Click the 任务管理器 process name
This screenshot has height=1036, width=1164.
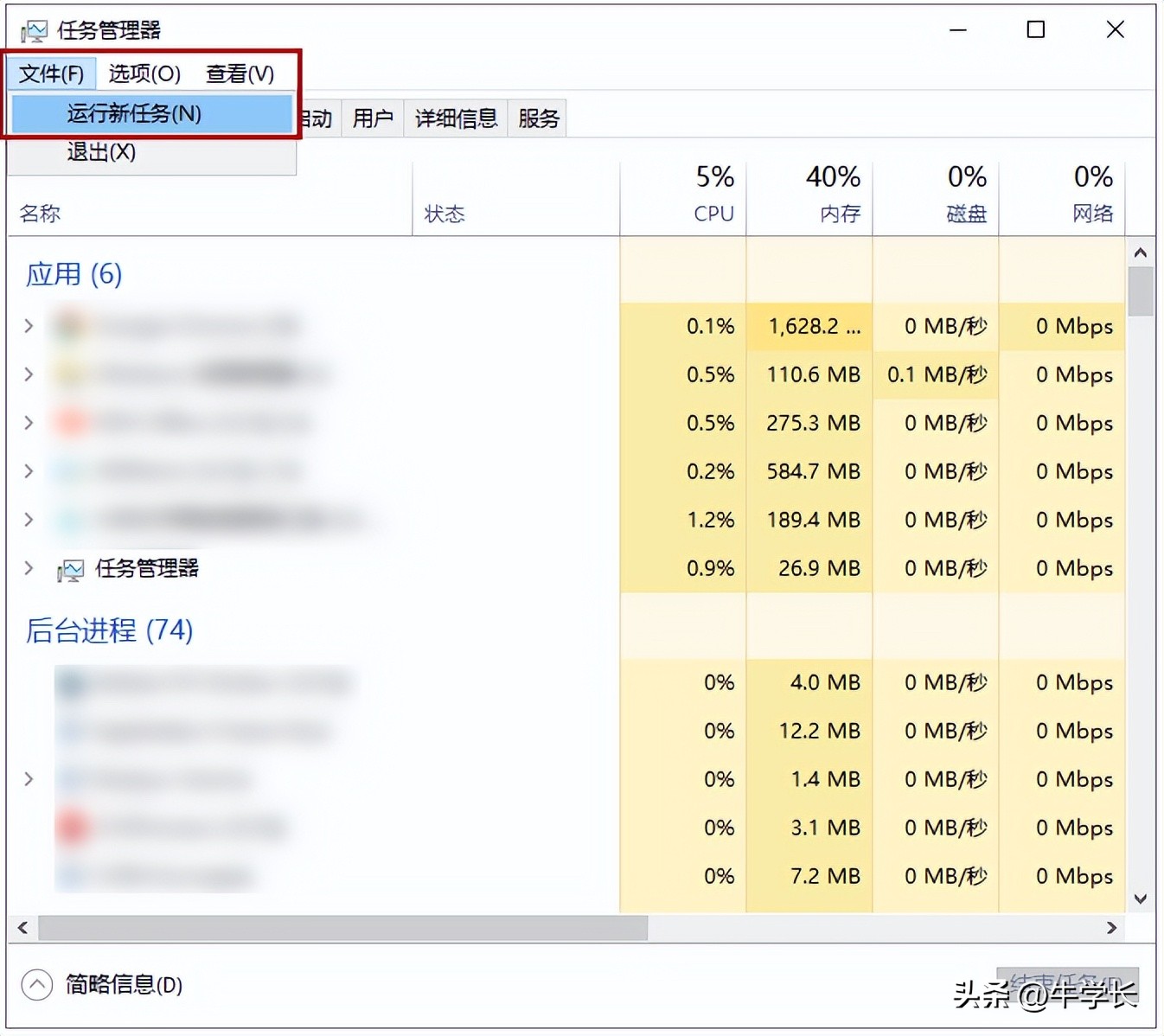point(147,568)
